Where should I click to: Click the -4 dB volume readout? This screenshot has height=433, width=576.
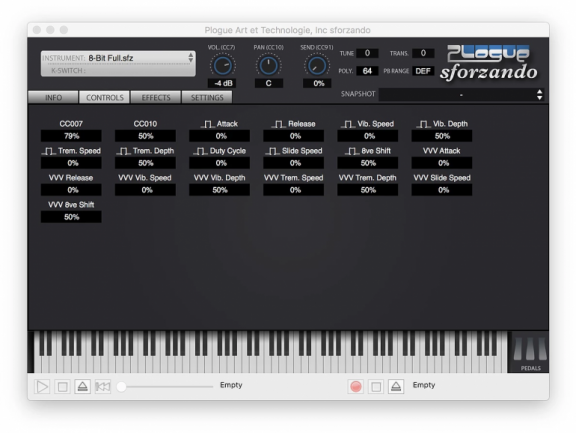point(223,83)
